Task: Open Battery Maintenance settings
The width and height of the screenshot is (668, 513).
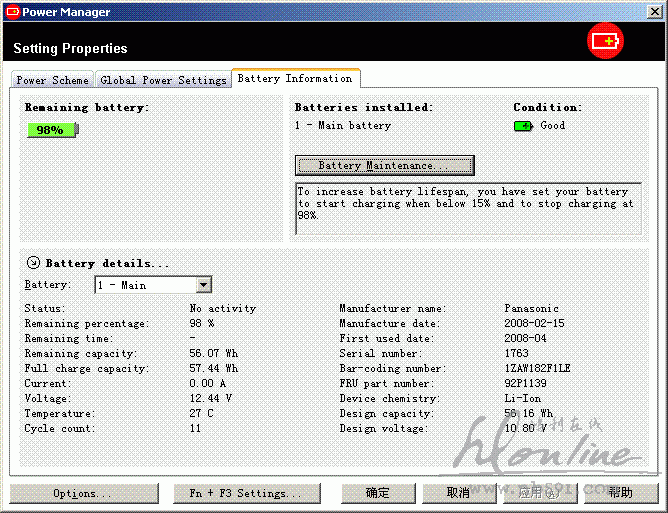Action: (x=384, y=165)
